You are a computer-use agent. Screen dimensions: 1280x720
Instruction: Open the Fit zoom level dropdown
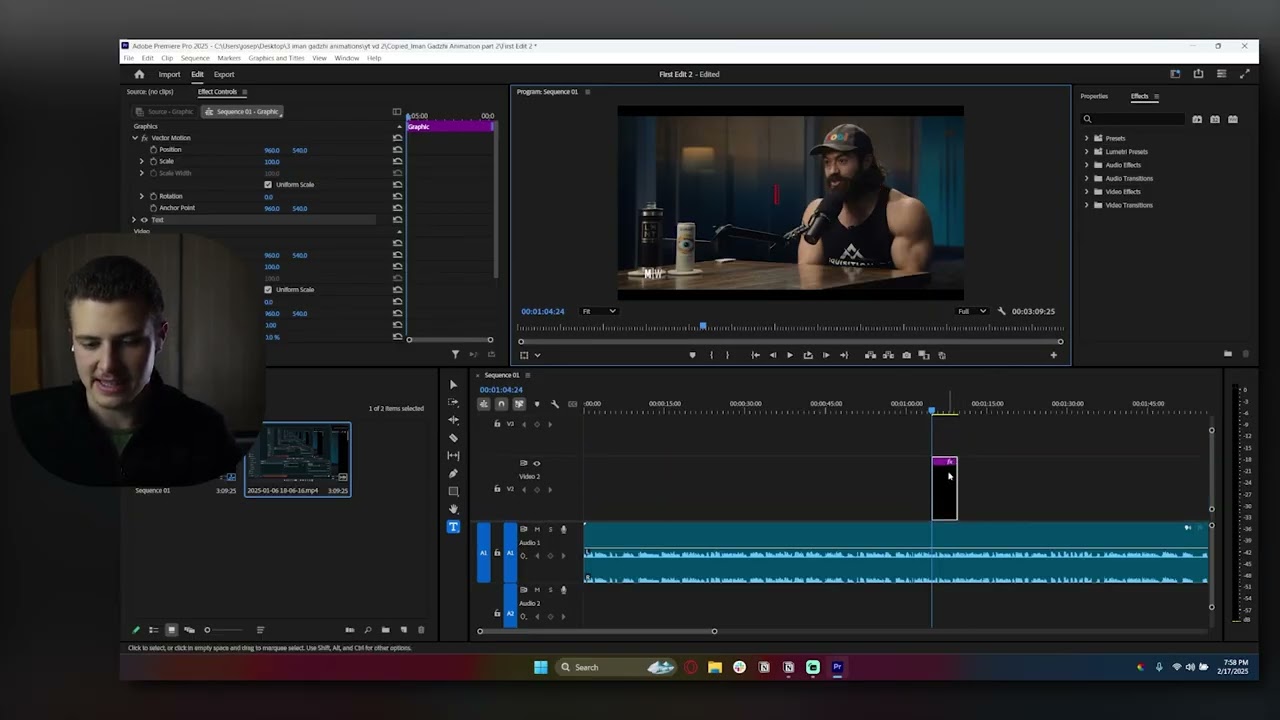[x=599, y=311]
